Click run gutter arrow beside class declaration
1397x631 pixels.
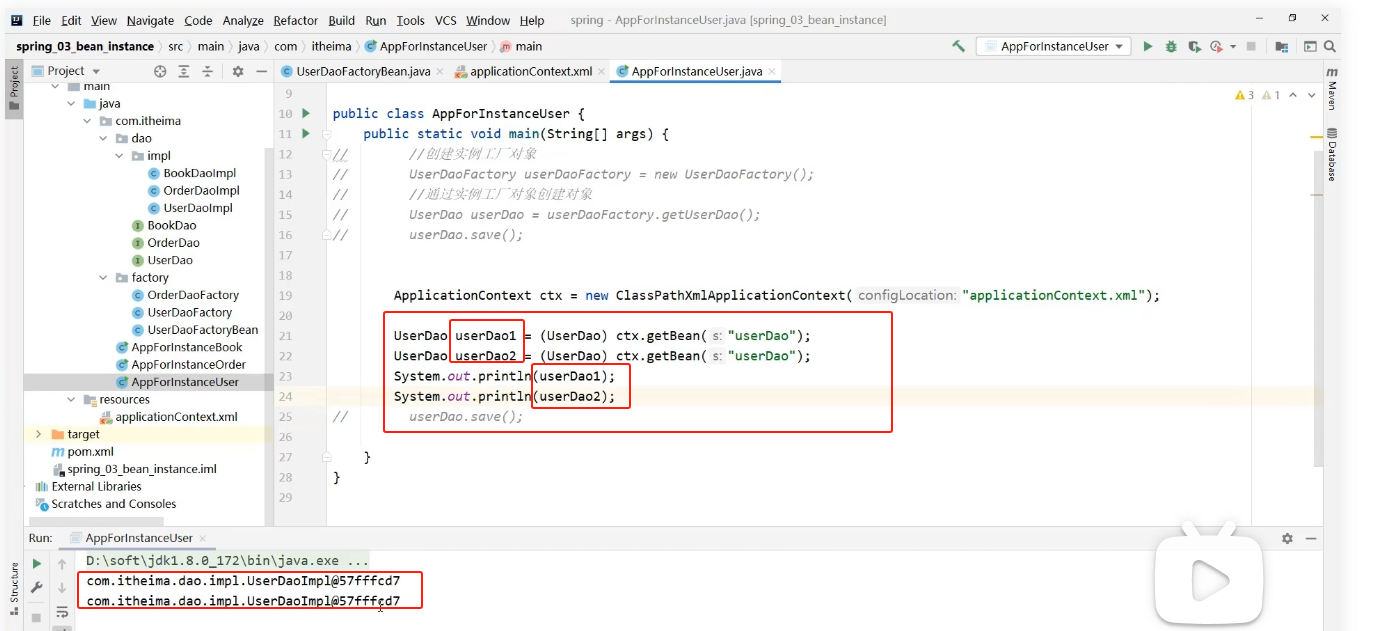click(306, 113)
